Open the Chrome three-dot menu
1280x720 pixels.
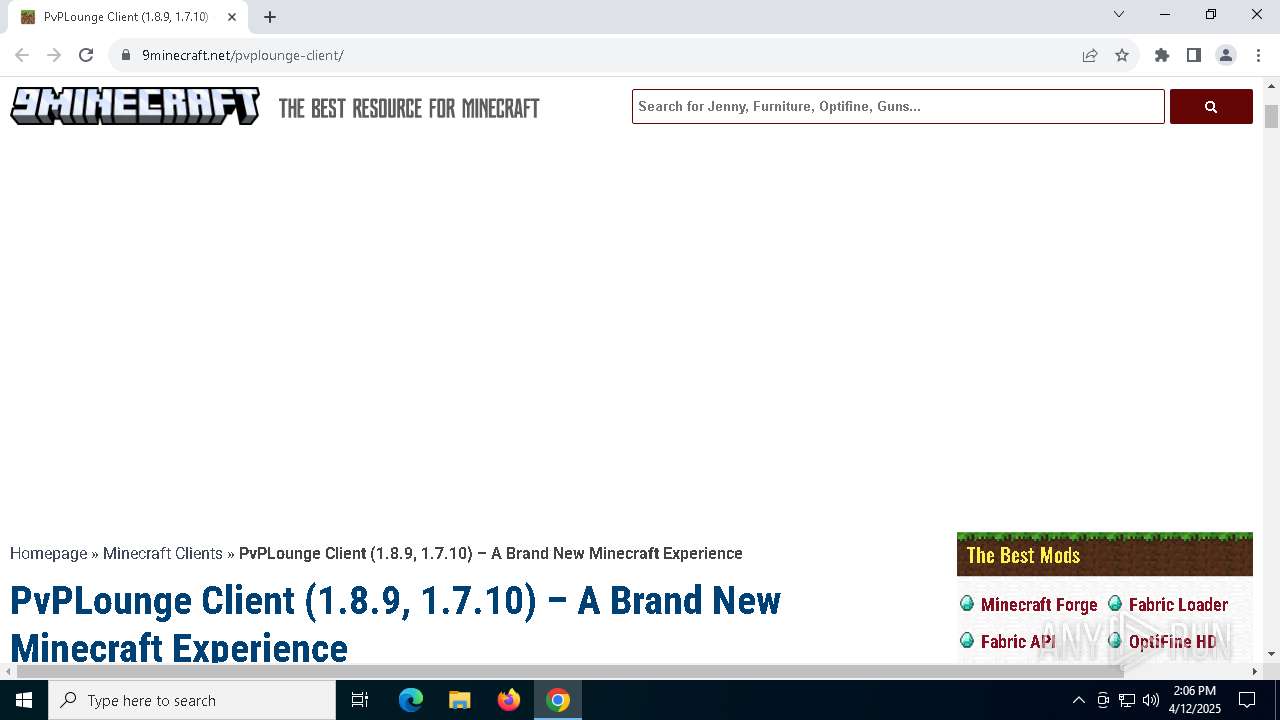tap(1258, 55)
